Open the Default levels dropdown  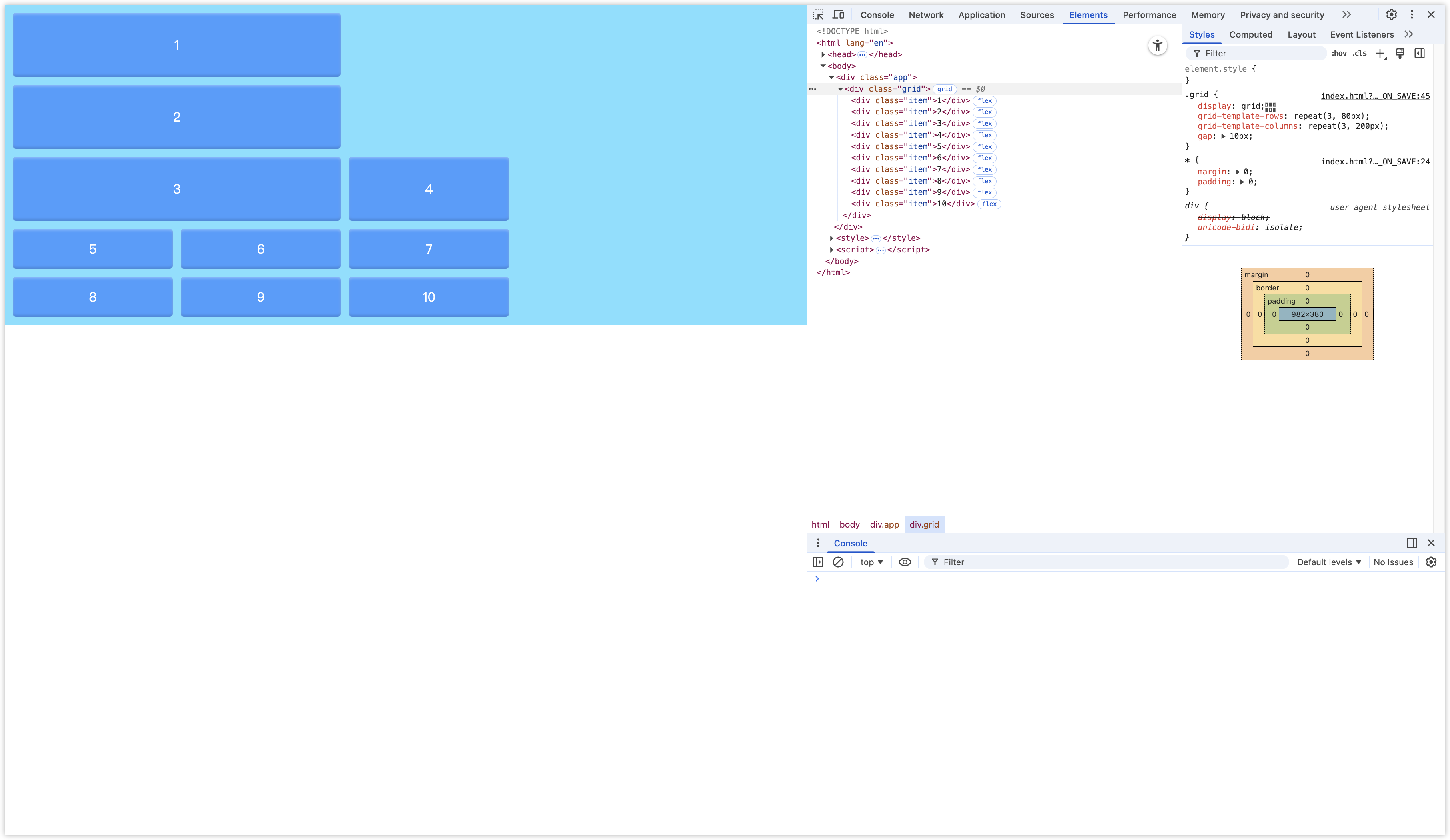pyautogui.click(x=1329, y=562)
